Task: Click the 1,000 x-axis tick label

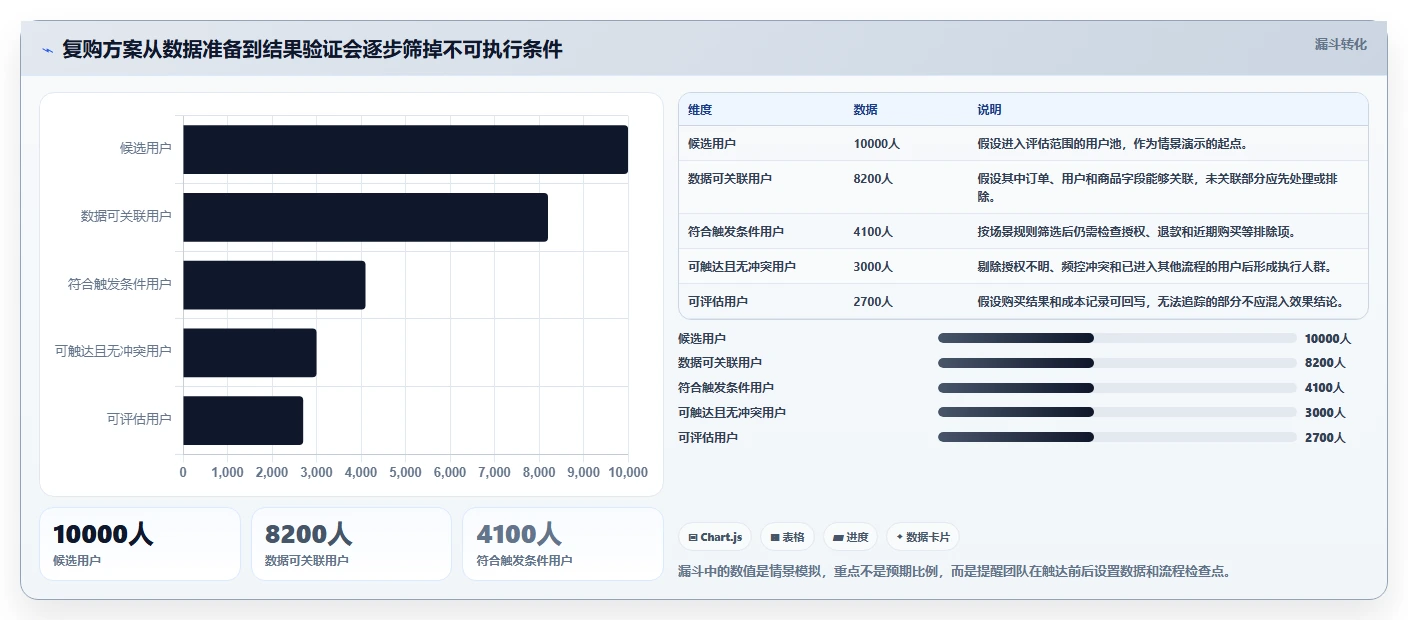Action: pyautogui.click(x=228, y=473)
